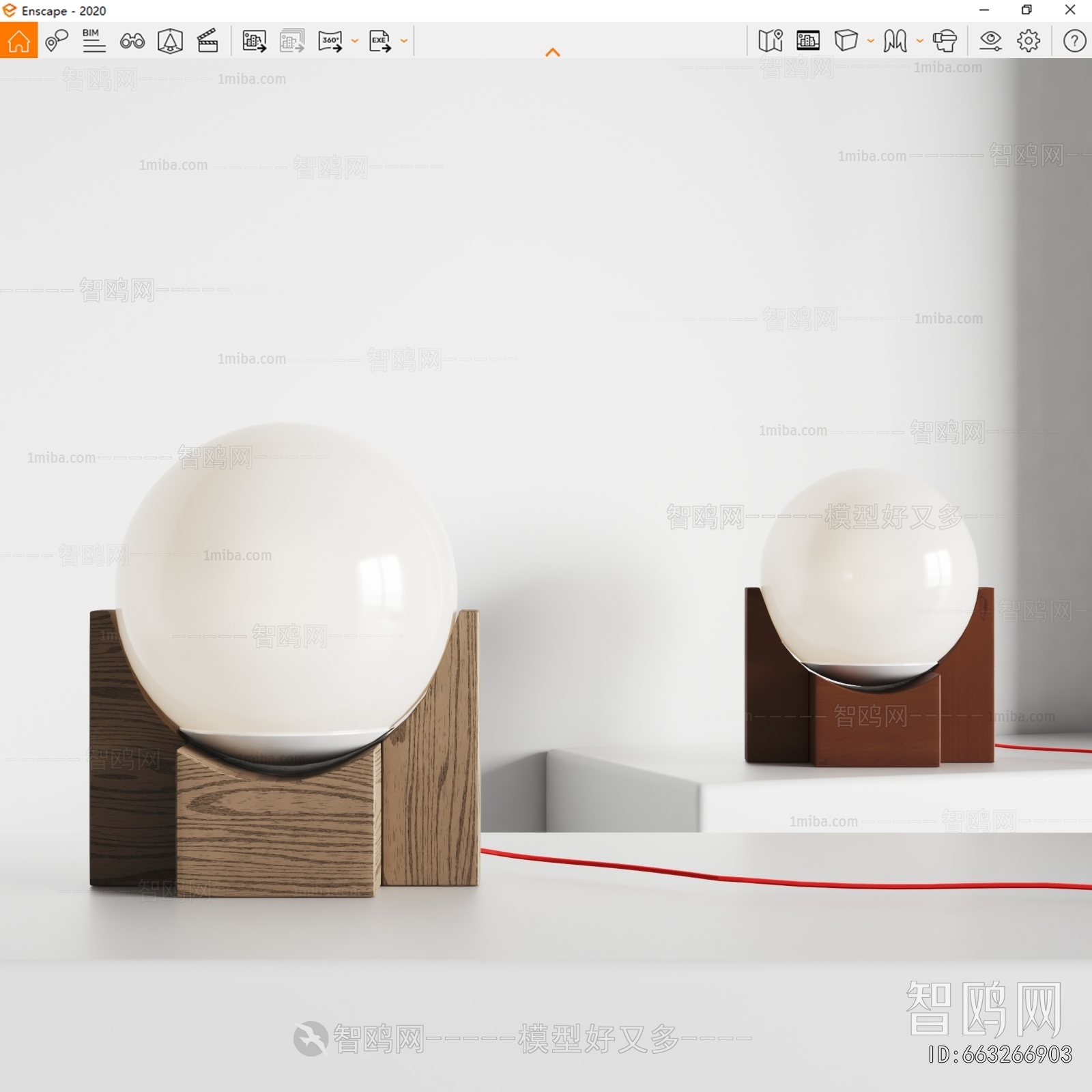The image size is (1092, 1092).
Task: Toggle the orthographic safe frame icon
Action: coord(170,41)
